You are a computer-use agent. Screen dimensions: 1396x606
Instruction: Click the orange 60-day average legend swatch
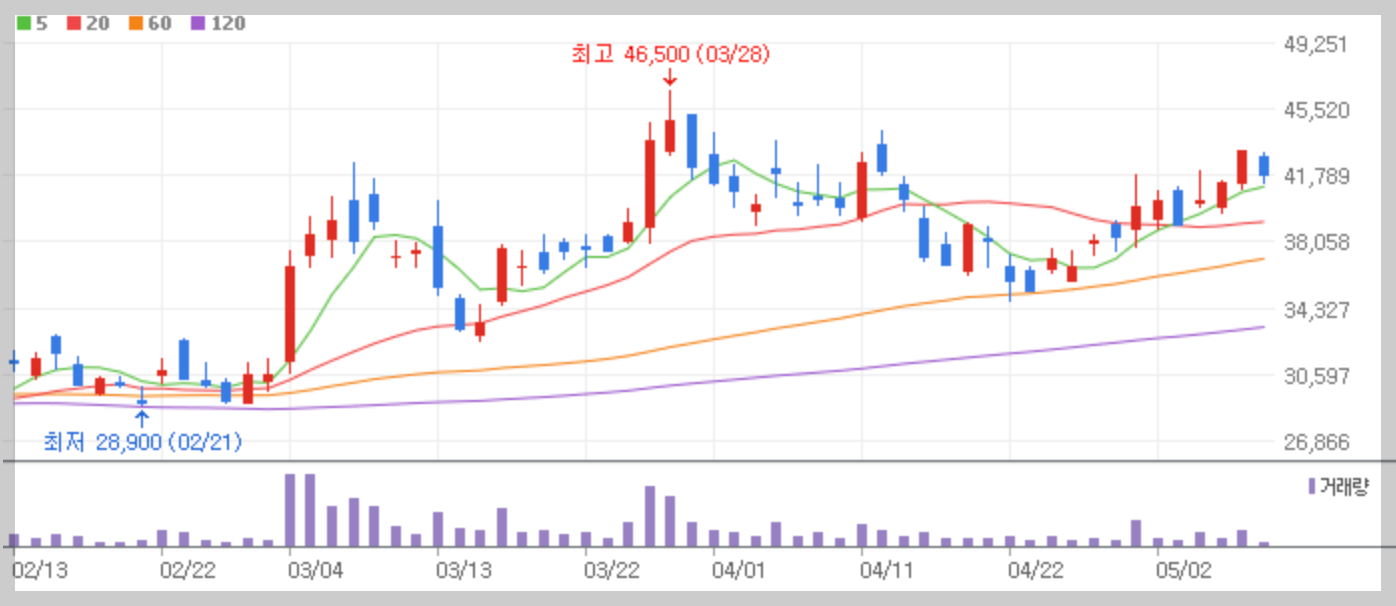pyautogui.click(x=136, y=23)
